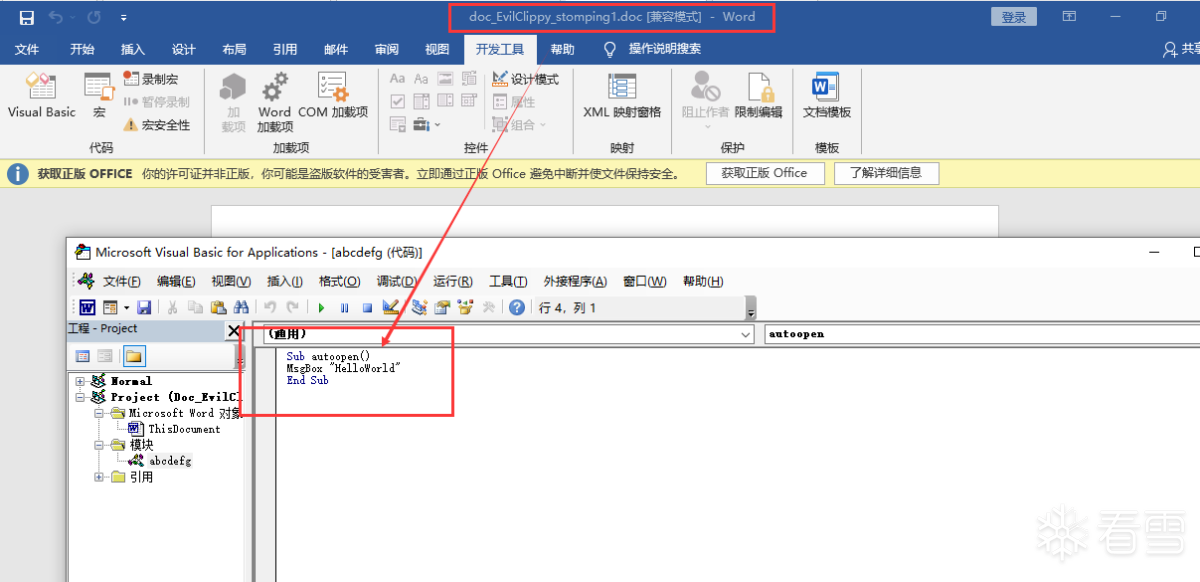Open ribbon display options icon
The image size is (1200, 582).
click(x=1069, y=17)
